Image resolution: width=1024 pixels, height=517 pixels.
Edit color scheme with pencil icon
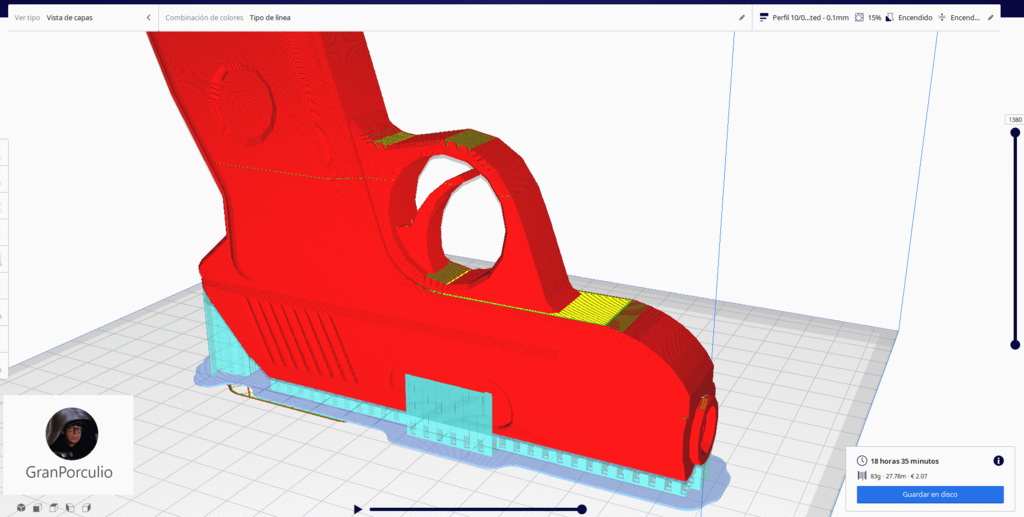[742, 18]
